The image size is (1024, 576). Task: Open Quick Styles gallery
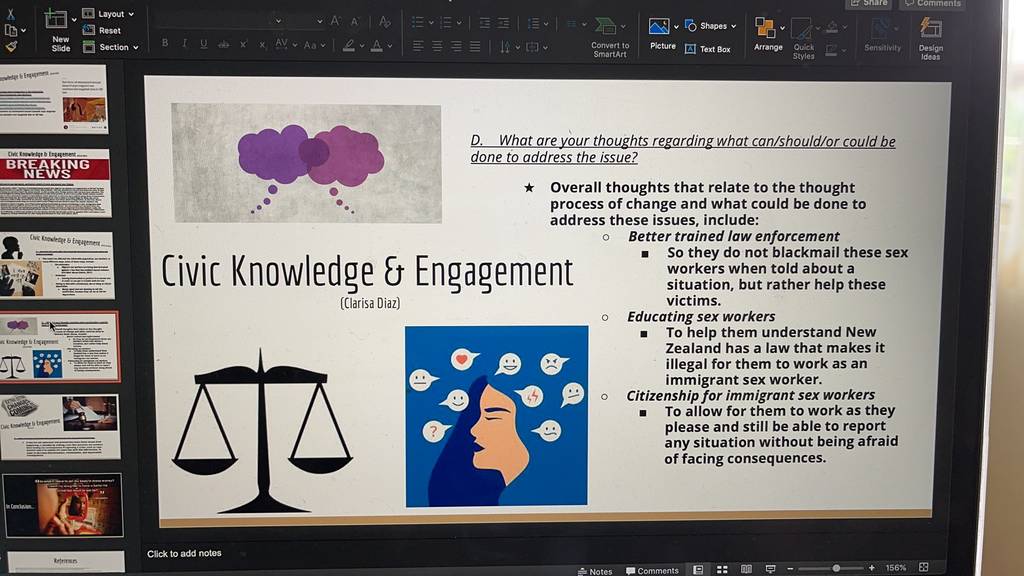[x=803, y=39]
